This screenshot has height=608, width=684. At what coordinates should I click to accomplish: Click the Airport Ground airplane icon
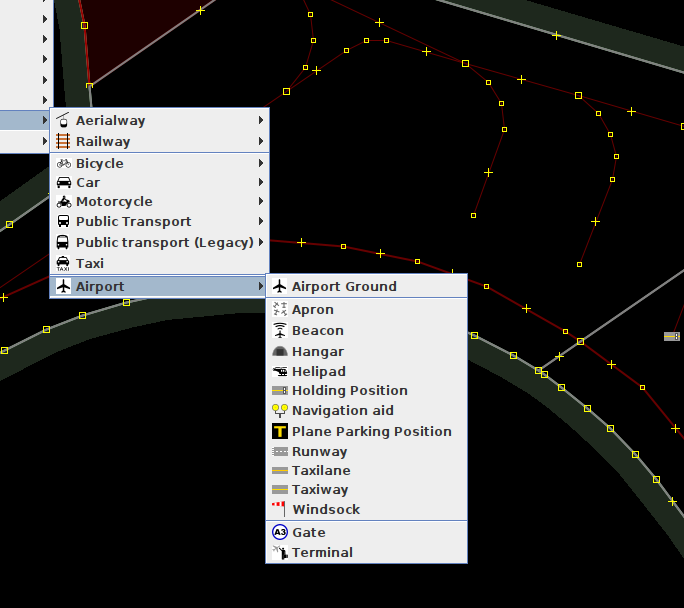[280, 287]
